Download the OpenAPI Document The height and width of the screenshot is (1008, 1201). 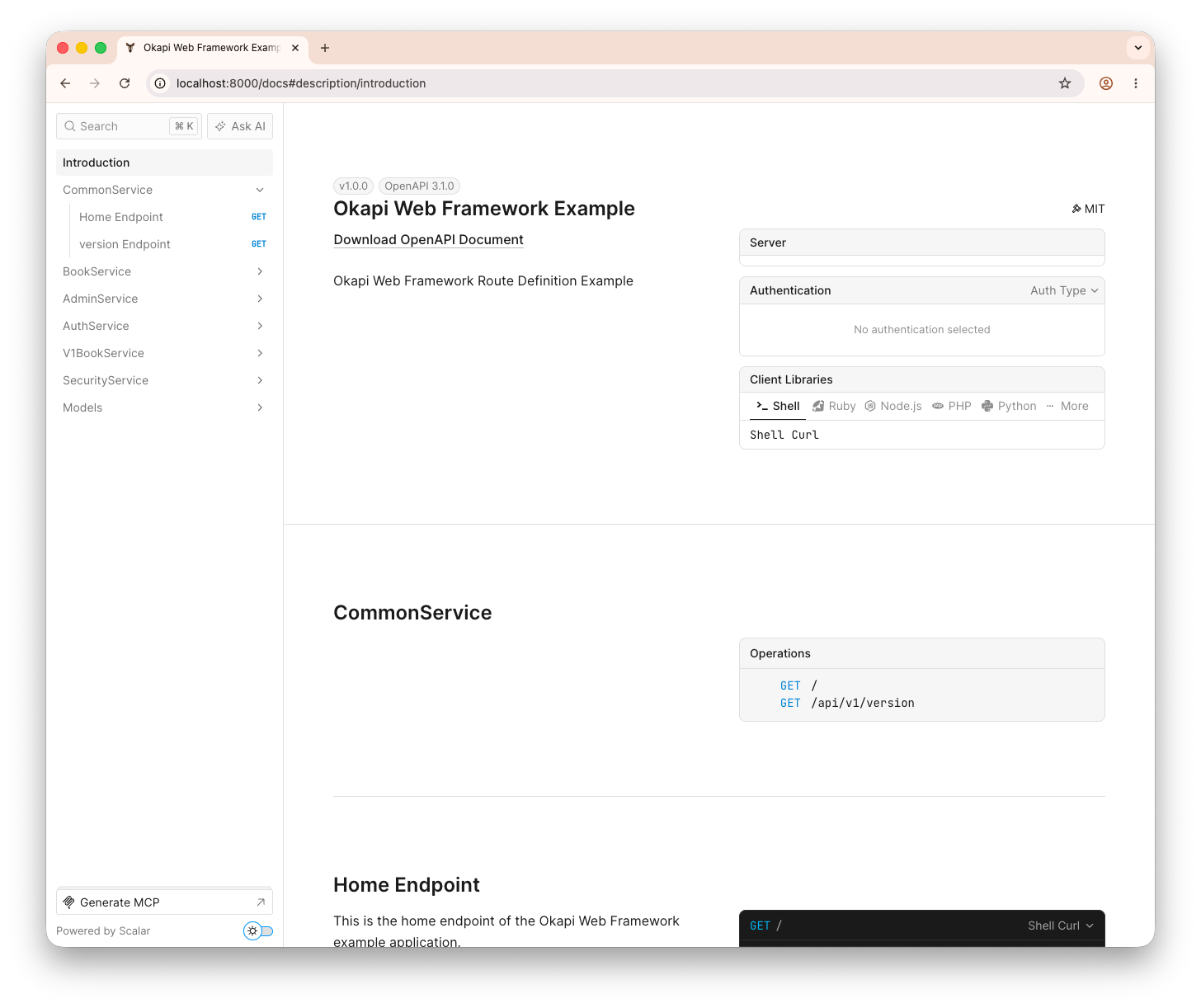(428, 240)
